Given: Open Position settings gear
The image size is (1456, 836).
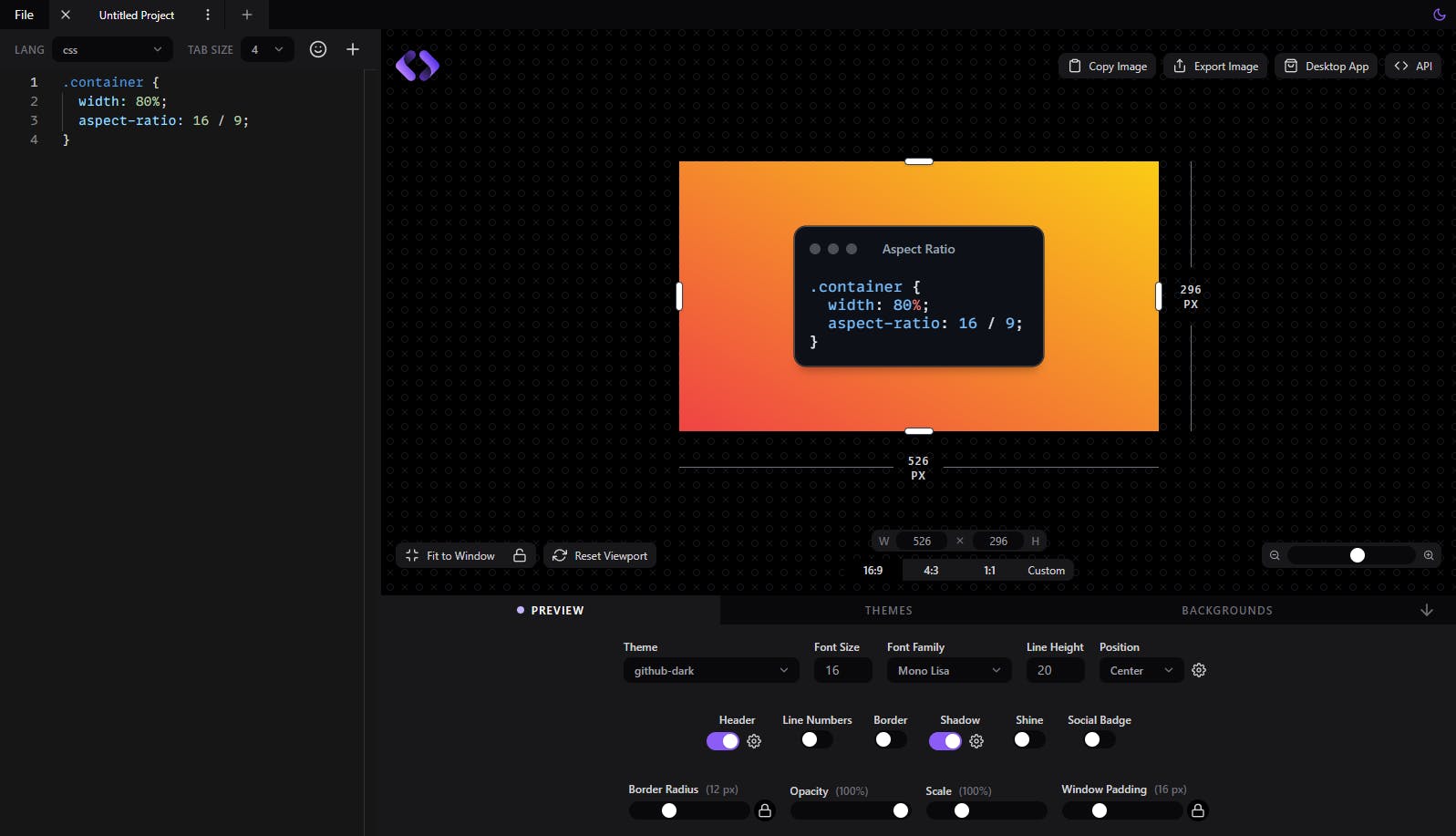Looking at the screenshot, I should point(1199,670).
